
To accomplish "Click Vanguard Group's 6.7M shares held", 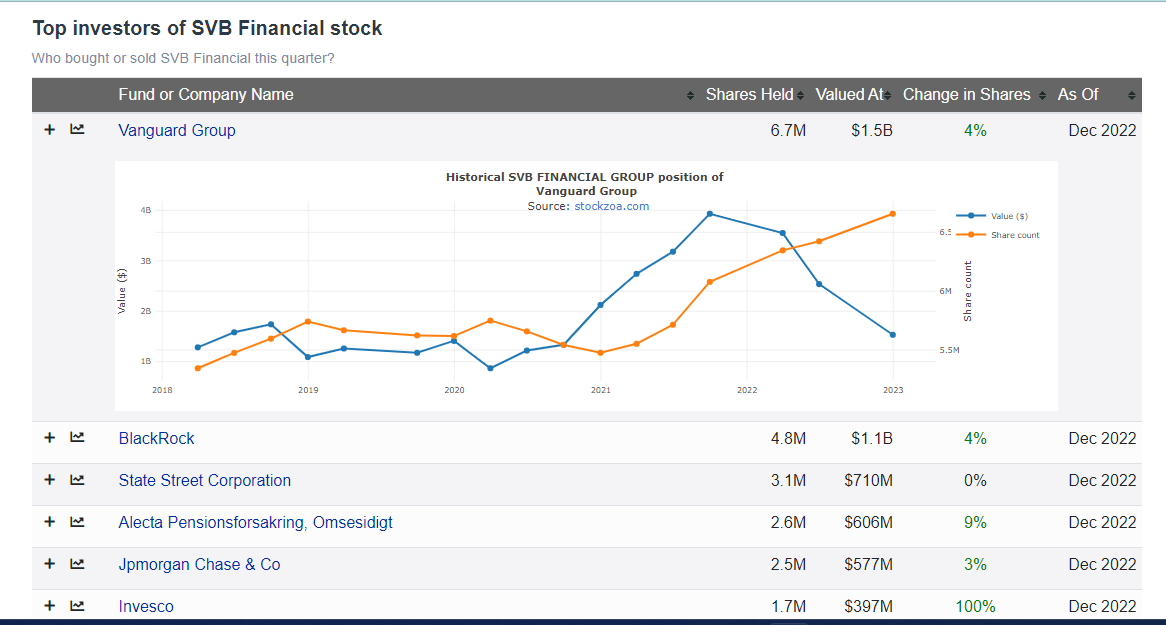I will coord(788,130).
